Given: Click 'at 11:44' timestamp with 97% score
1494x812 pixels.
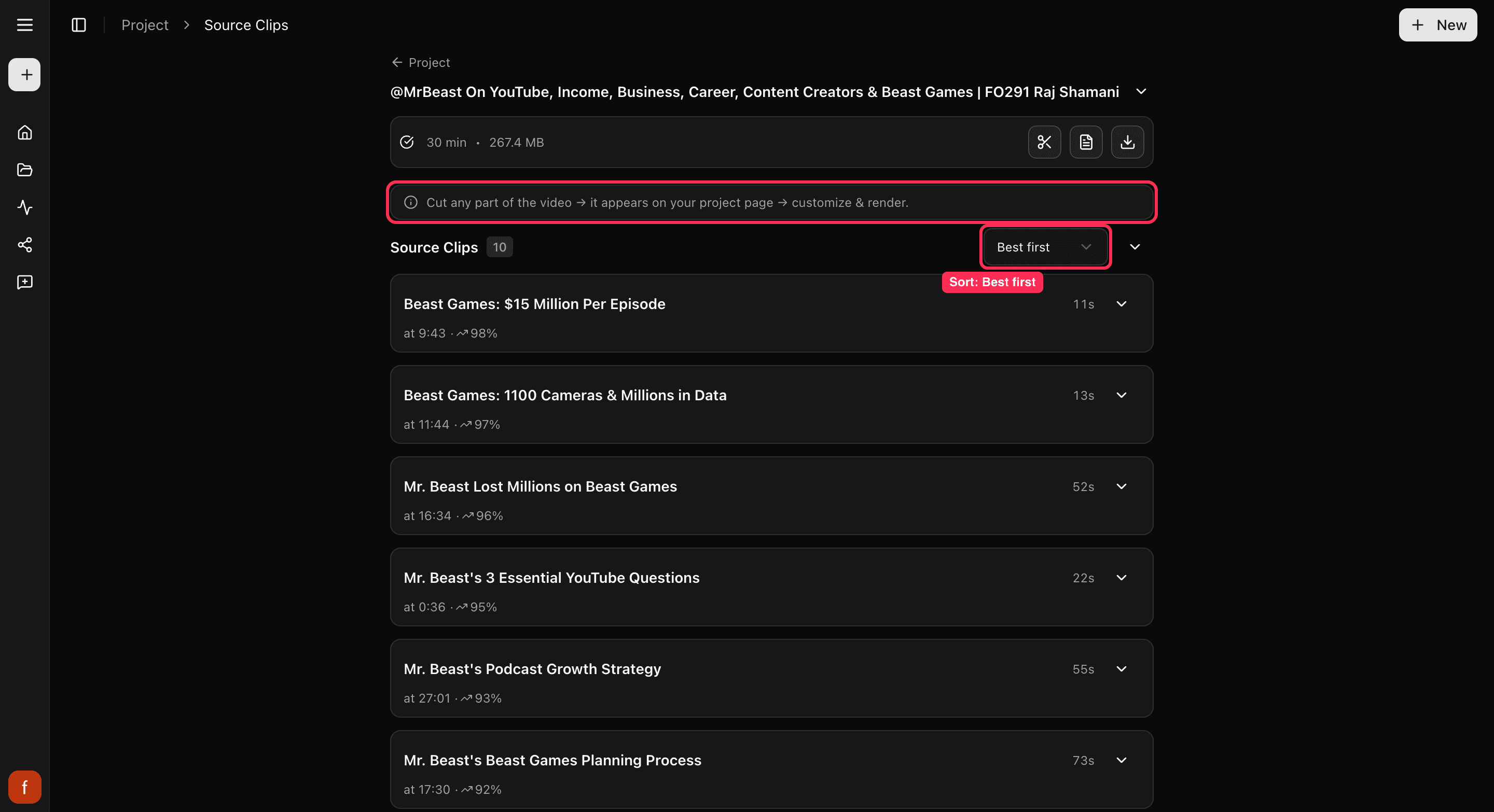Looking at the screenshot, I should point(452,425).
